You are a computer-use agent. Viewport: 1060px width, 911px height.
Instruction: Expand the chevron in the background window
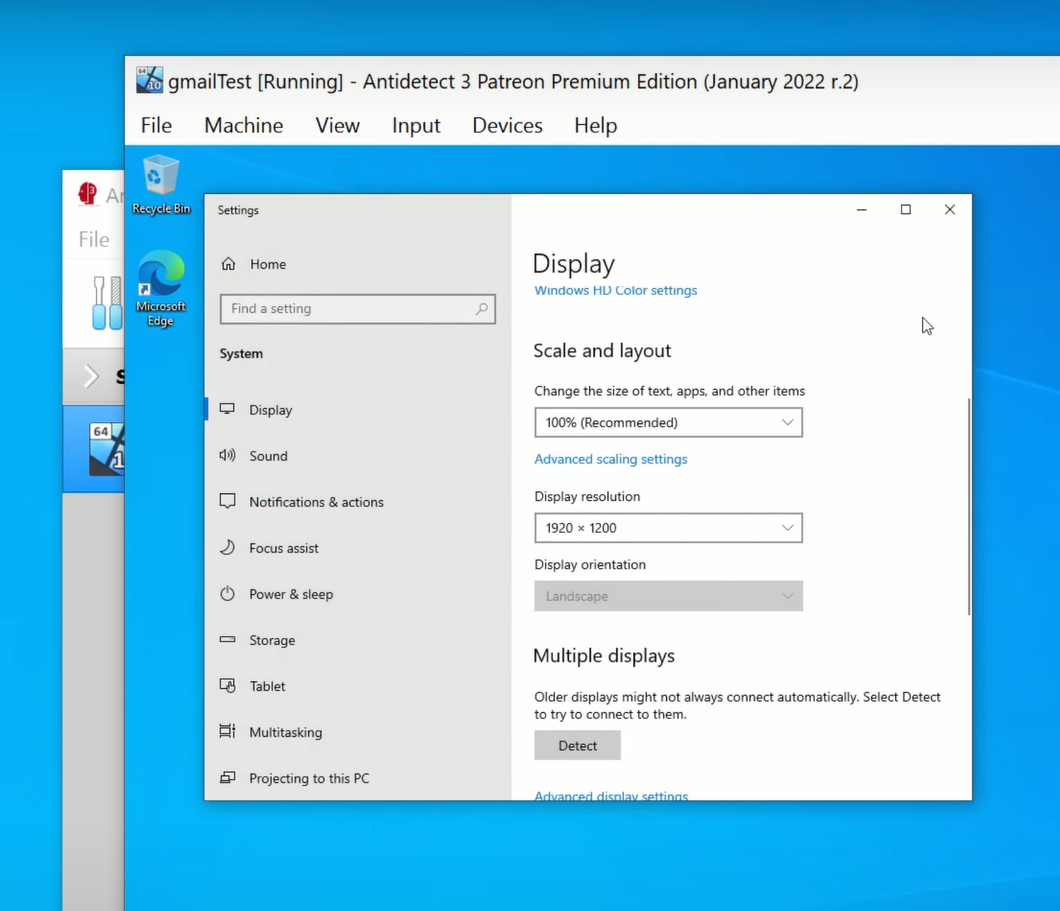click(91, 376)
